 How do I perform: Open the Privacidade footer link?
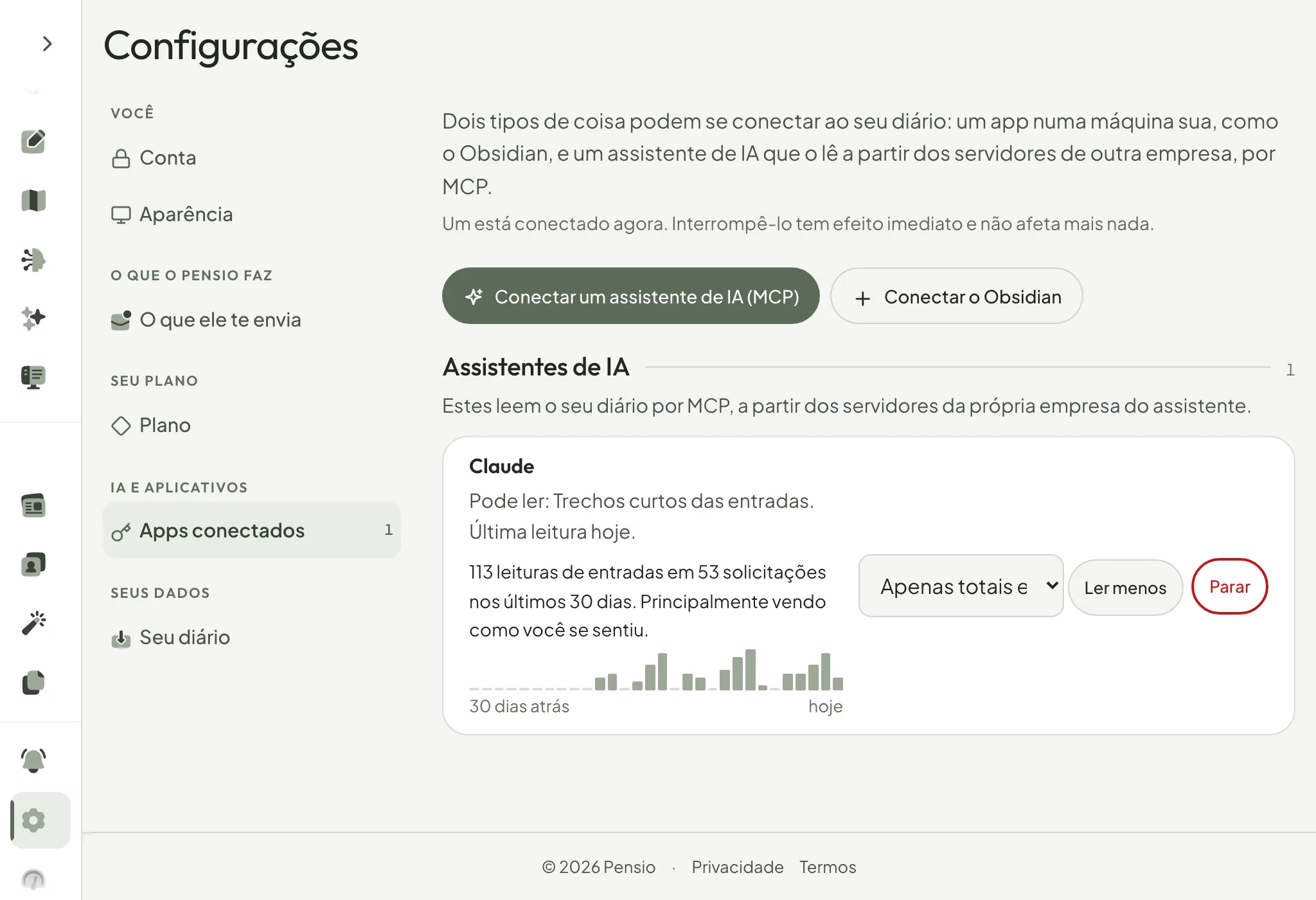click(737, 867)
